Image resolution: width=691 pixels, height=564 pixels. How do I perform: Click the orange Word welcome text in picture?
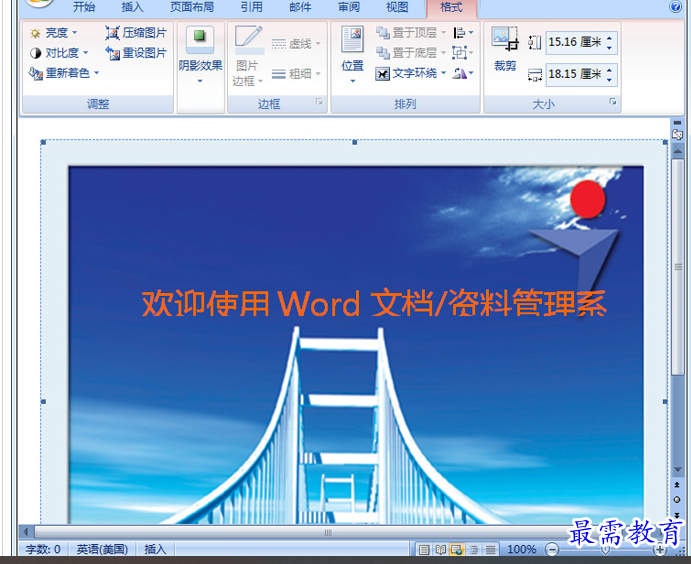click(x=374, y=303)
